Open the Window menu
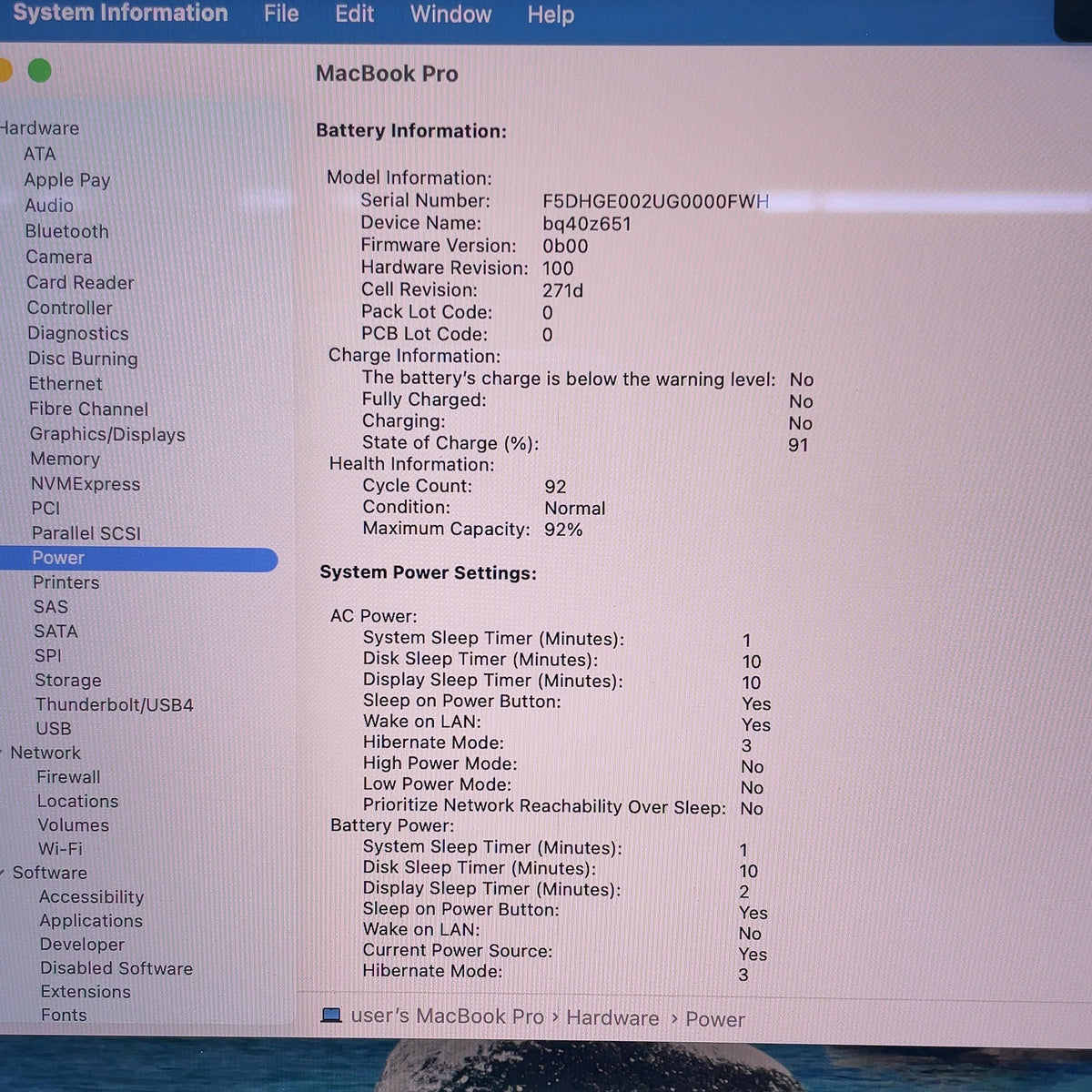The height and width of the screenshot is (1092, 1092). tap(450, 15)
